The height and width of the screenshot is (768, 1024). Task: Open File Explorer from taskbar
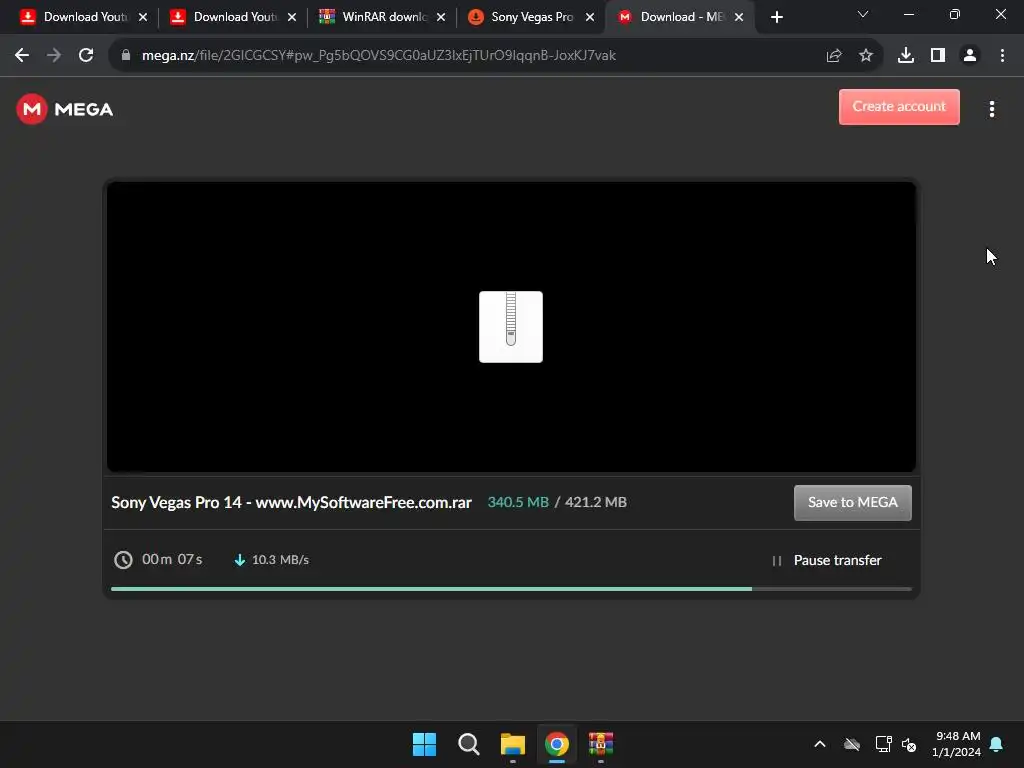coord(513,744)
